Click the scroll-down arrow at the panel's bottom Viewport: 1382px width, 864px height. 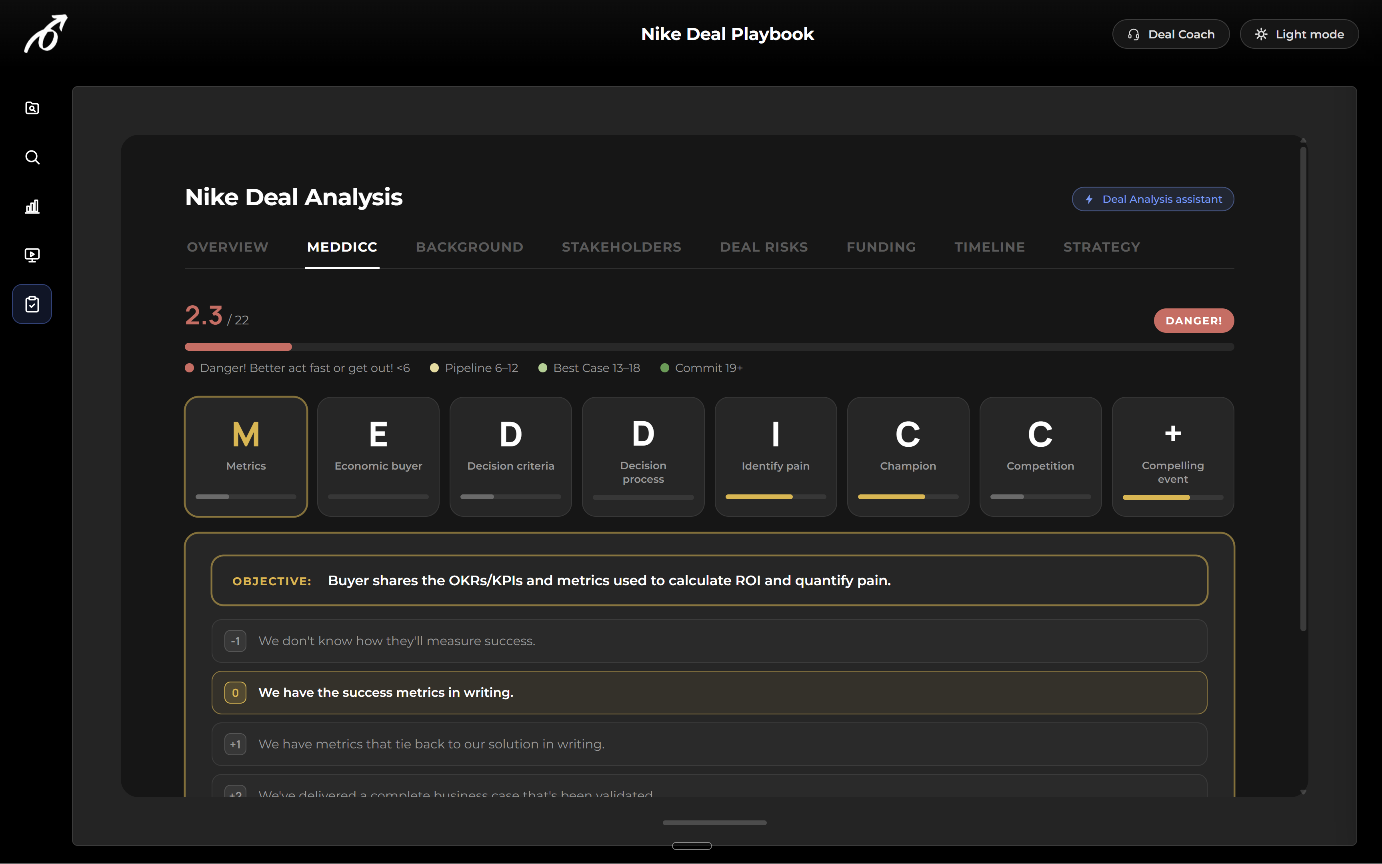[1303, 792]
